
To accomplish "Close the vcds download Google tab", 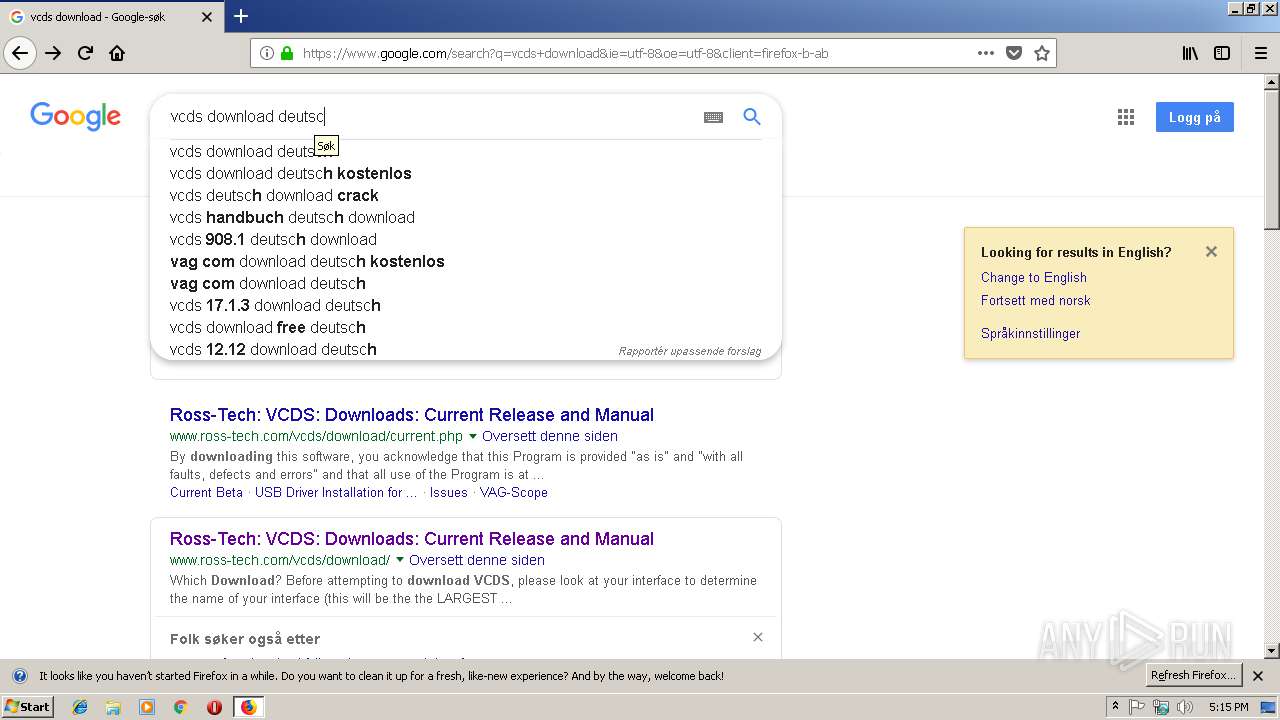I will click(207, 17).
